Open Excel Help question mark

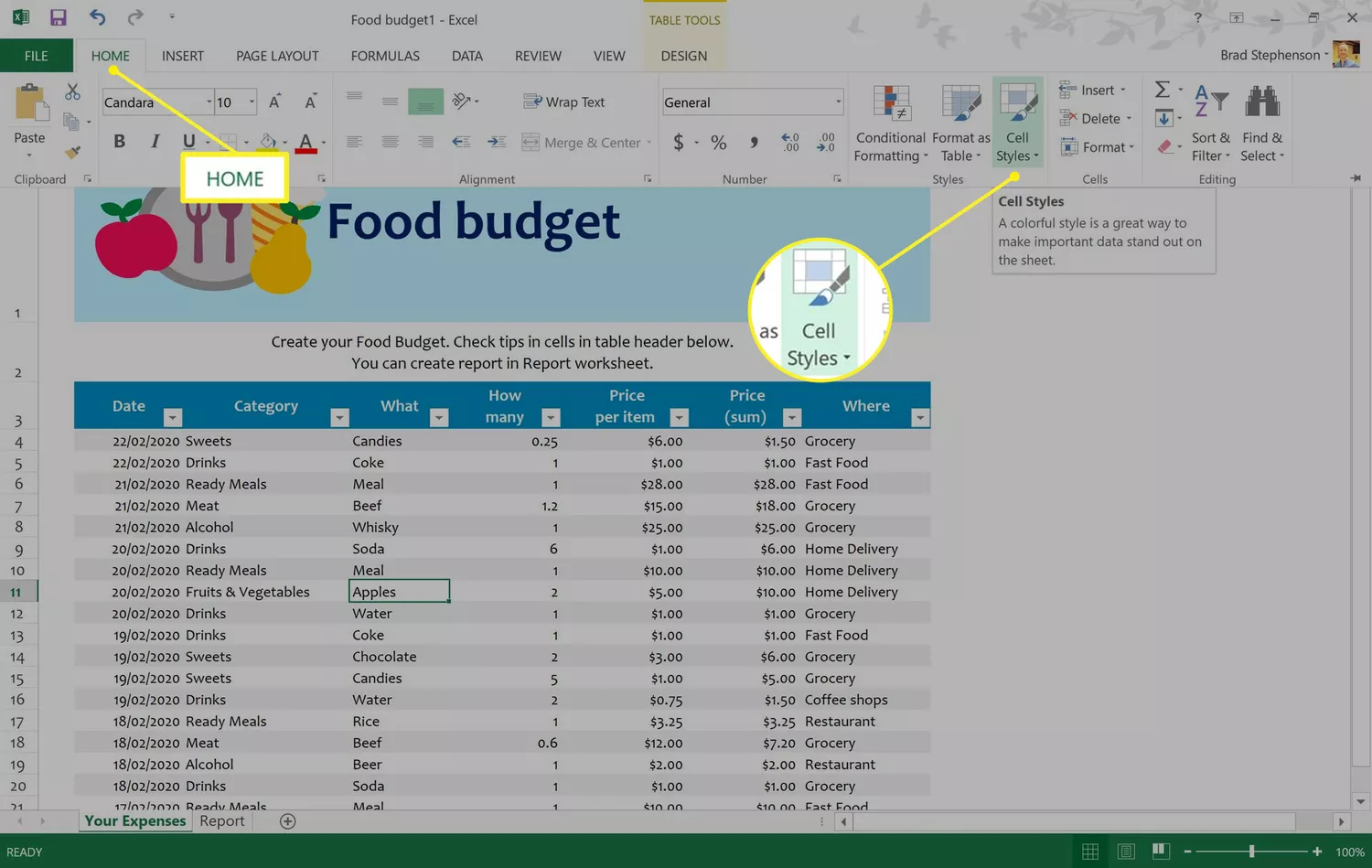point(1197,17)
